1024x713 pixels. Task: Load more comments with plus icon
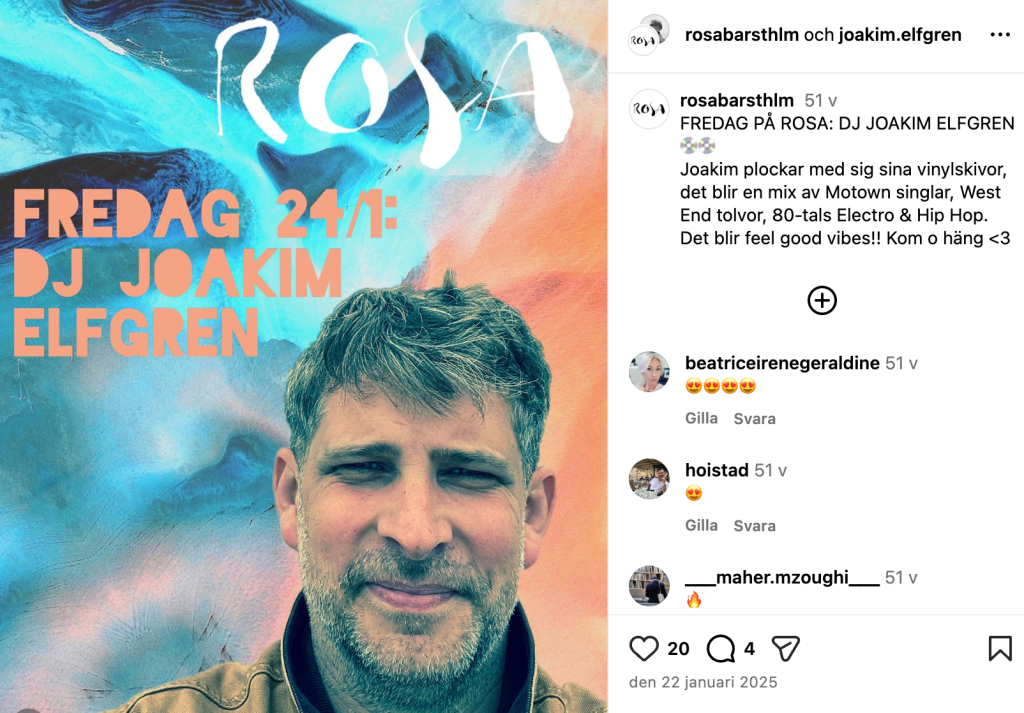click(x=822, y=300)
